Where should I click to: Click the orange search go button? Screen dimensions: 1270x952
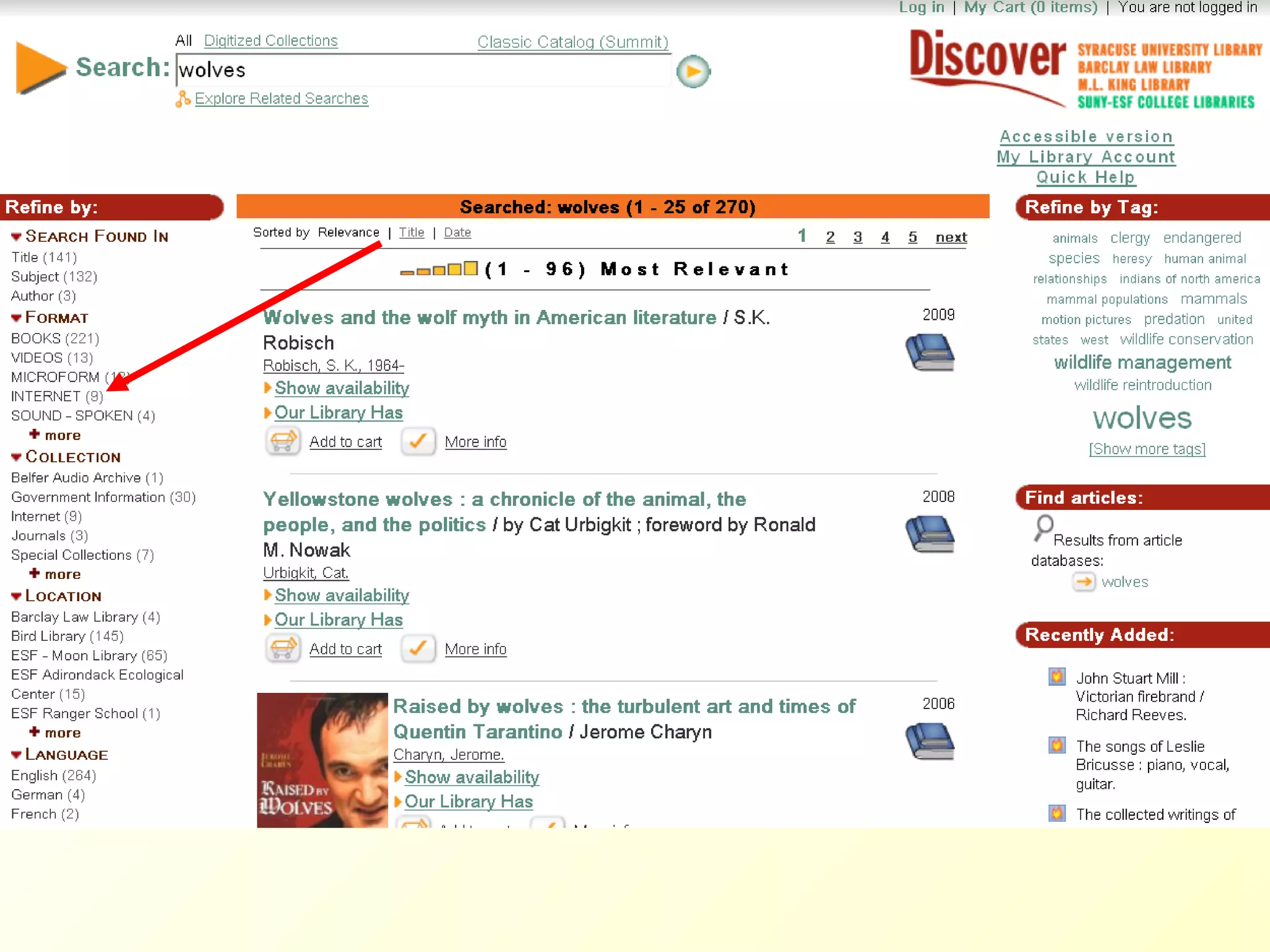click(x=693, y=71)
